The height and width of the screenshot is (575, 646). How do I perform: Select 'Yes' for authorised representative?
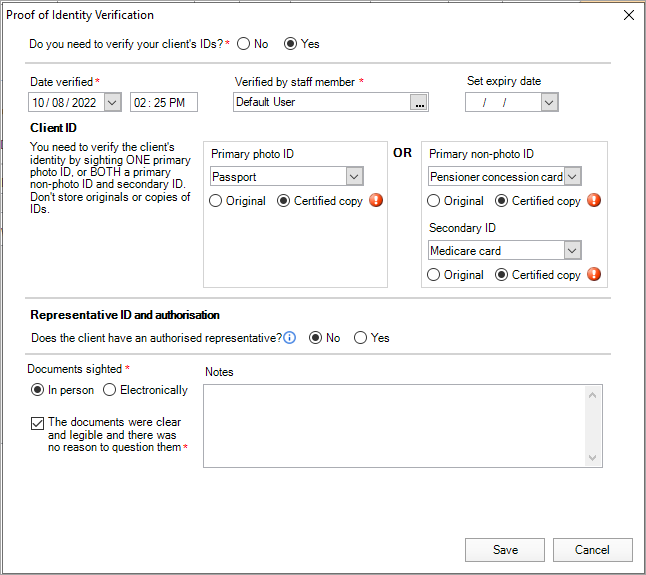361,338
